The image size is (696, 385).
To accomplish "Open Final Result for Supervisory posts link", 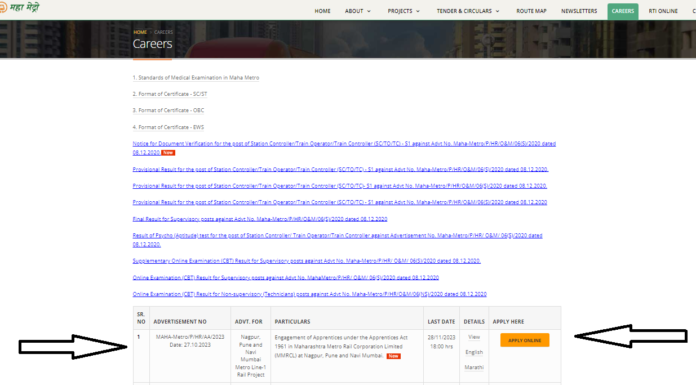I will pos(260,219).
